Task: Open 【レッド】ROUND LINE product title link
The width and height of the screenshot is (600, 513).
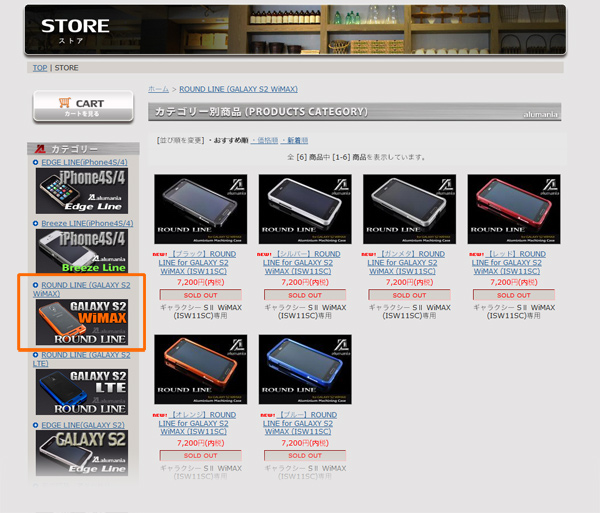Action: (509, 263)
